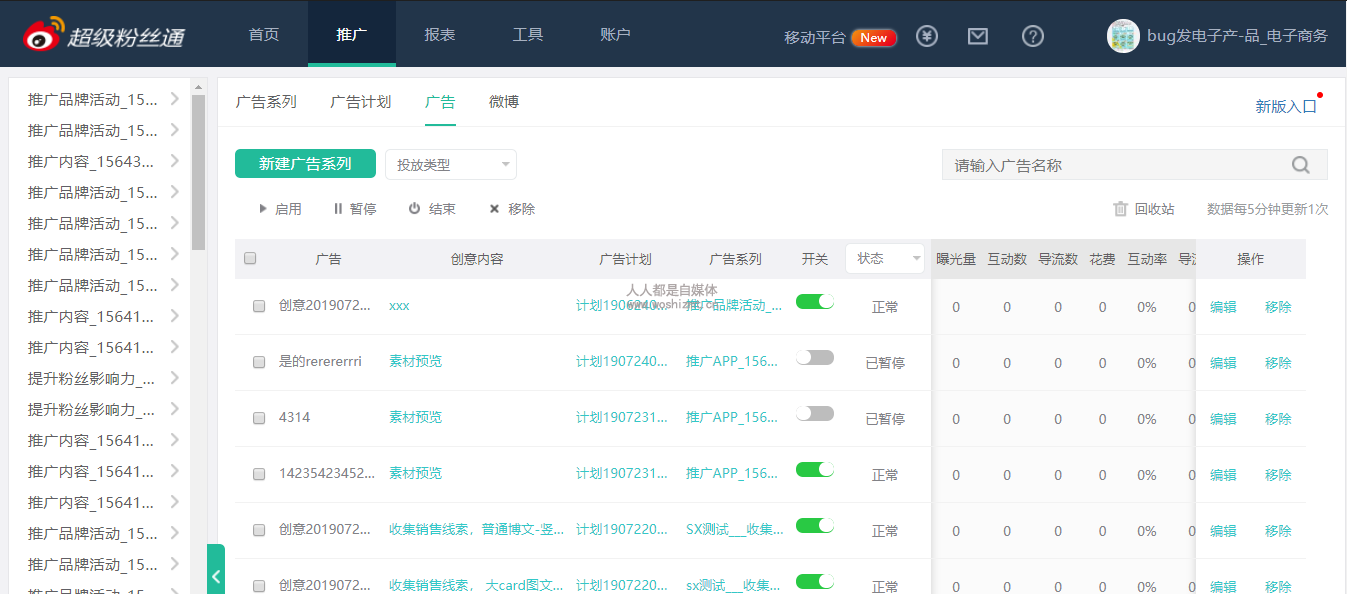The image size is (1347, 594).
Task: Toggle off the switch for ad xxx row
Action: [815, 301]
